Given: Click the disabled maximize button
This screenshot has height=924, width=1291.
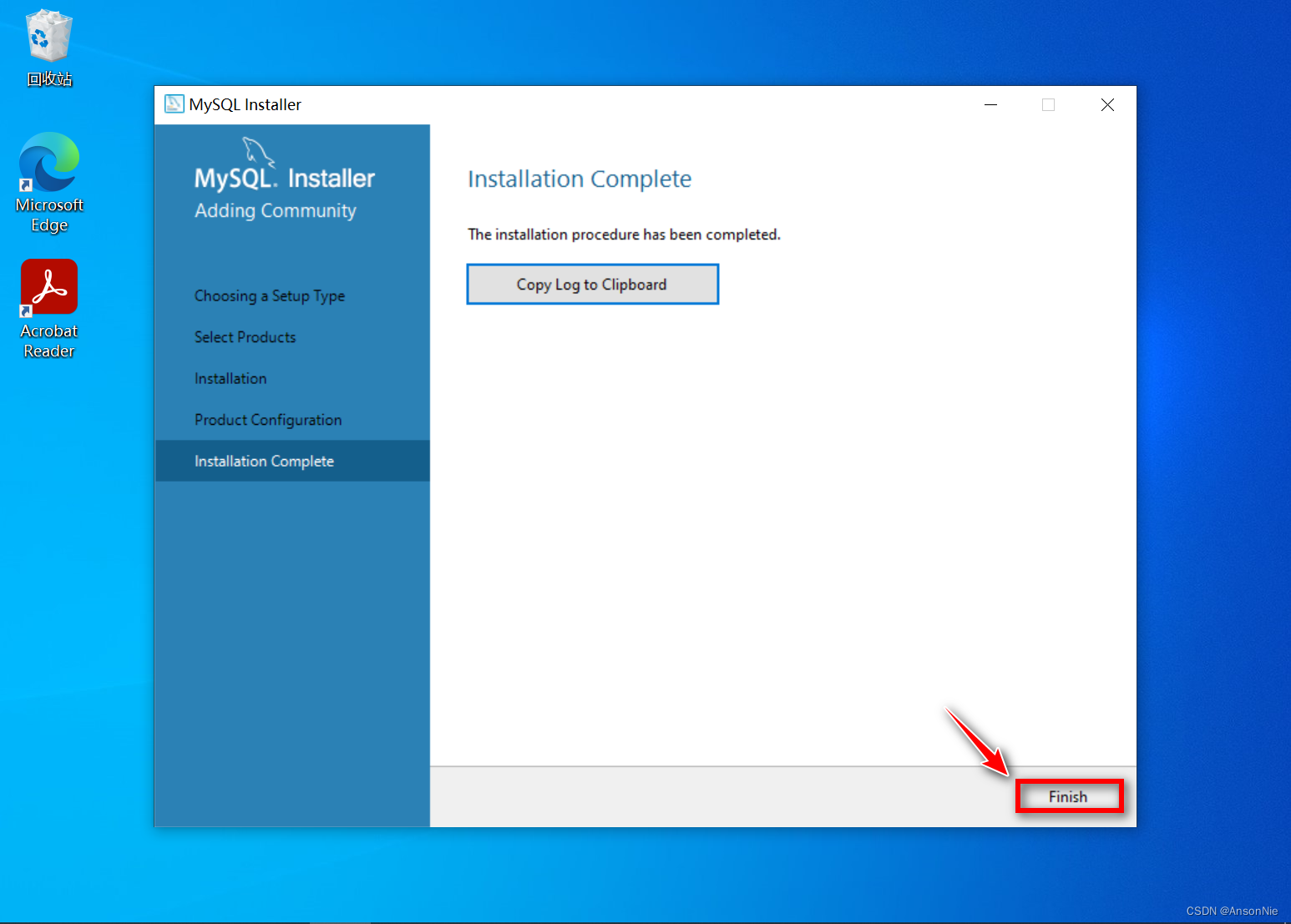Looking at the screenshot, I should tap(1049, 104).
